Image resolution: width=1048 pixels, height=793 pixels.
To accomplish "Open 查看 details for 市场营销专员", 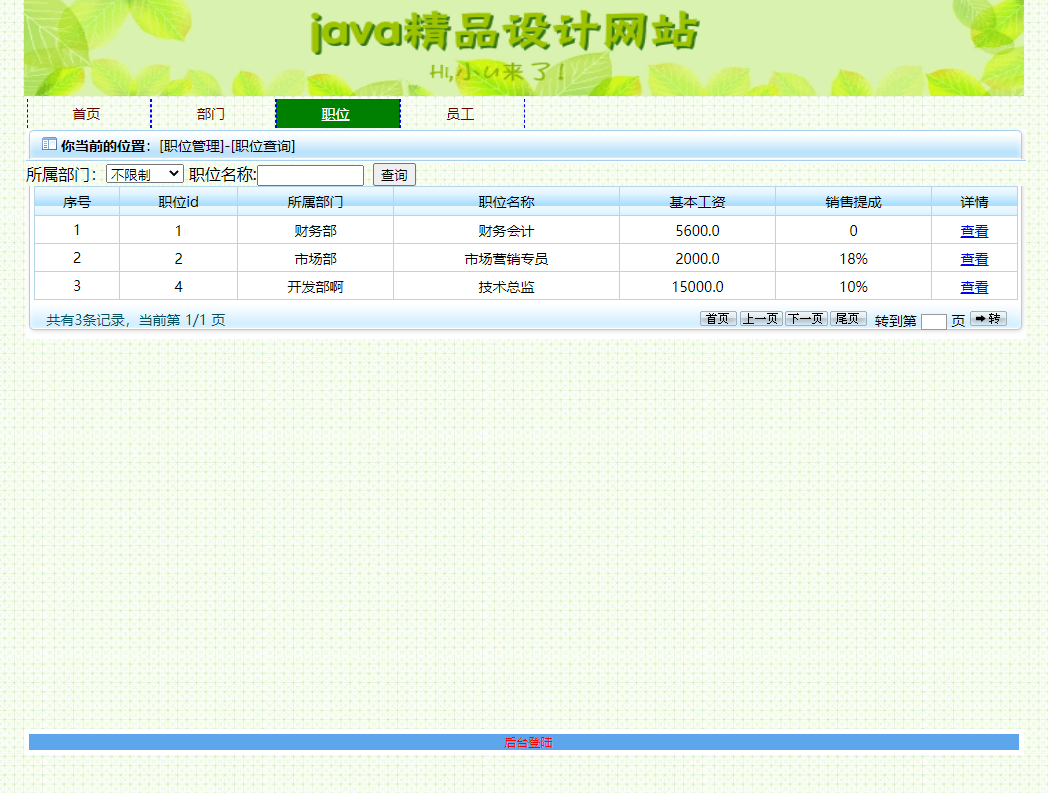I will (973, 258).
